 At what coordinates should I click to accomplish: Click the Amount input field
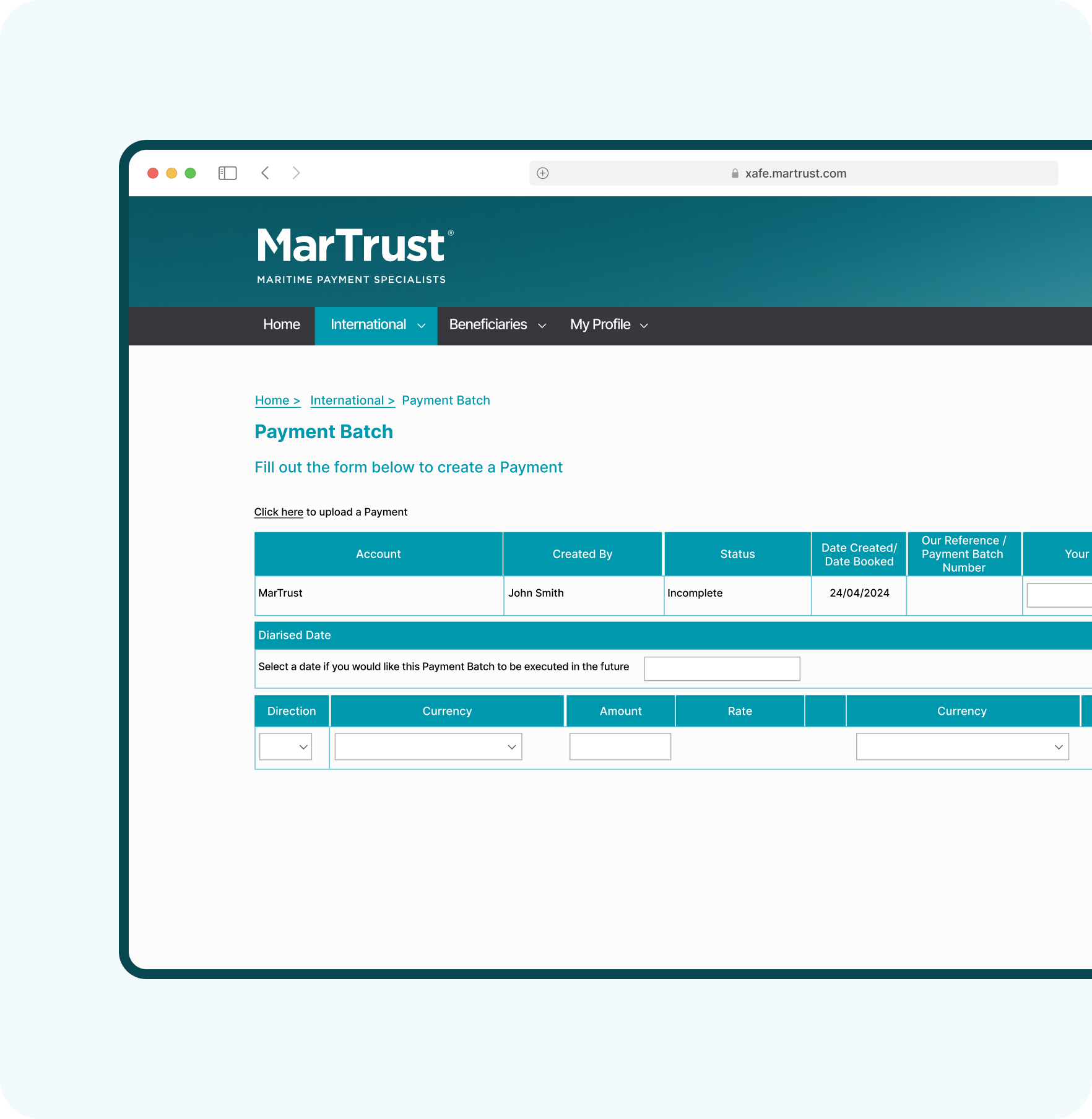(x=620, y=746)
